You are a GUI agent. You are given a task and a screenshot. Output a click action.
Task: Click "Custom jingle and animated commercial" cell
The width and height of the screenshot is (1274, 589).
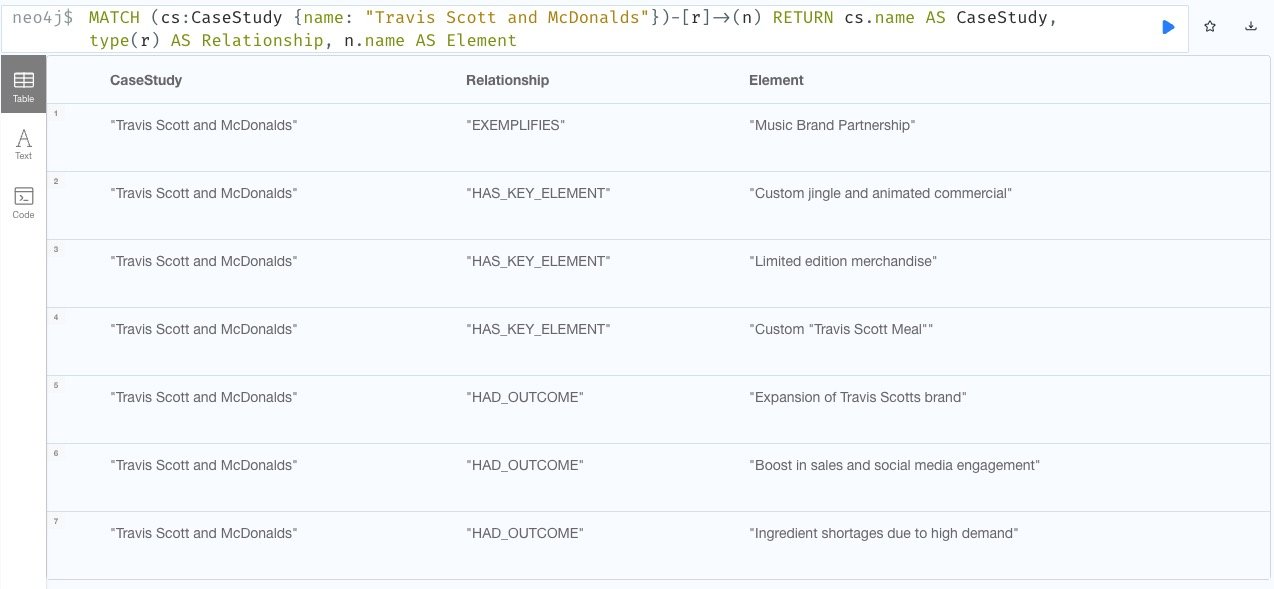pyautogui.click(x=880, y=193)
